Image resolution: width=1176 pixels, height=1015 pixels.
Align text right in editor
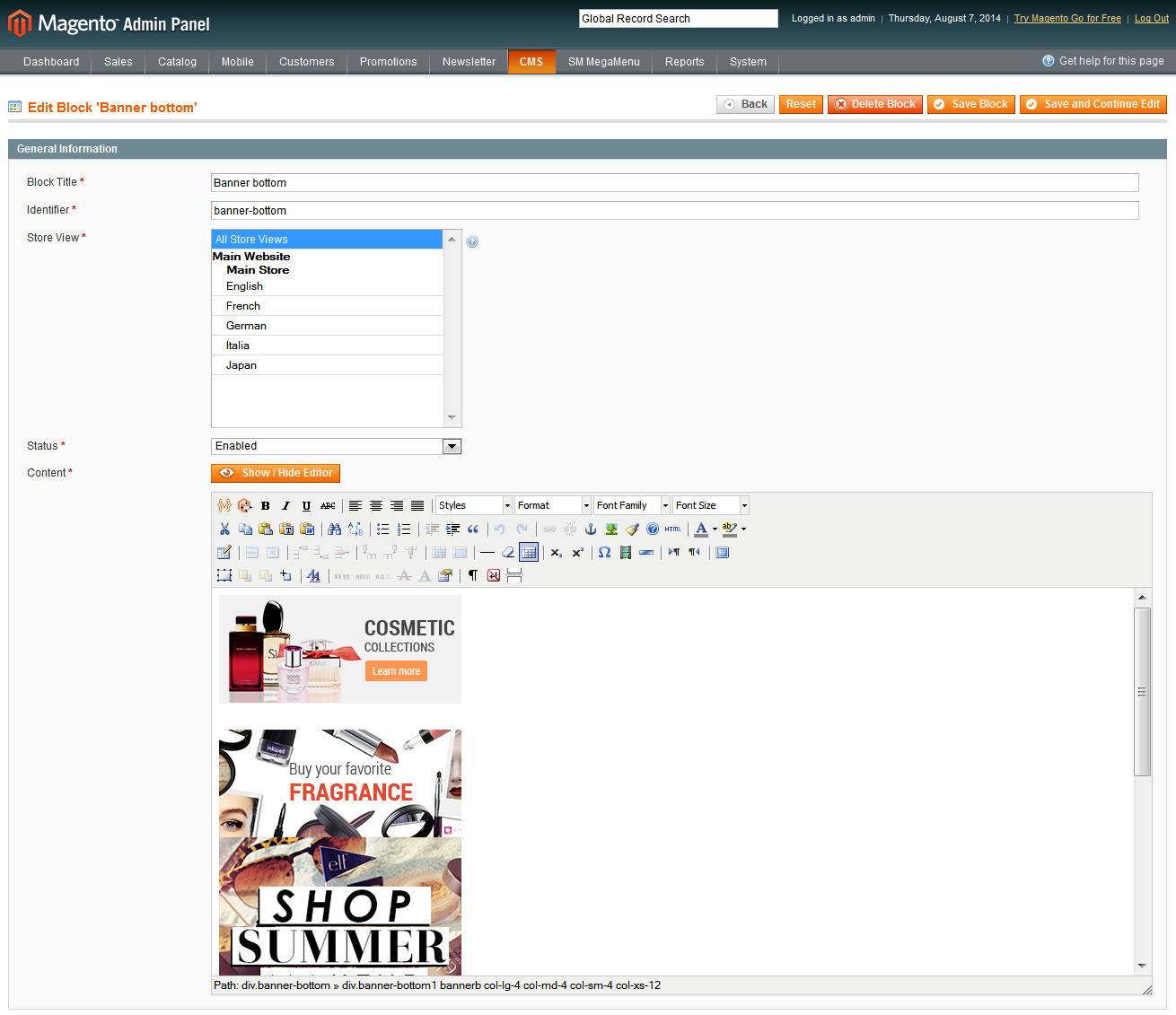tap(397, 505)
